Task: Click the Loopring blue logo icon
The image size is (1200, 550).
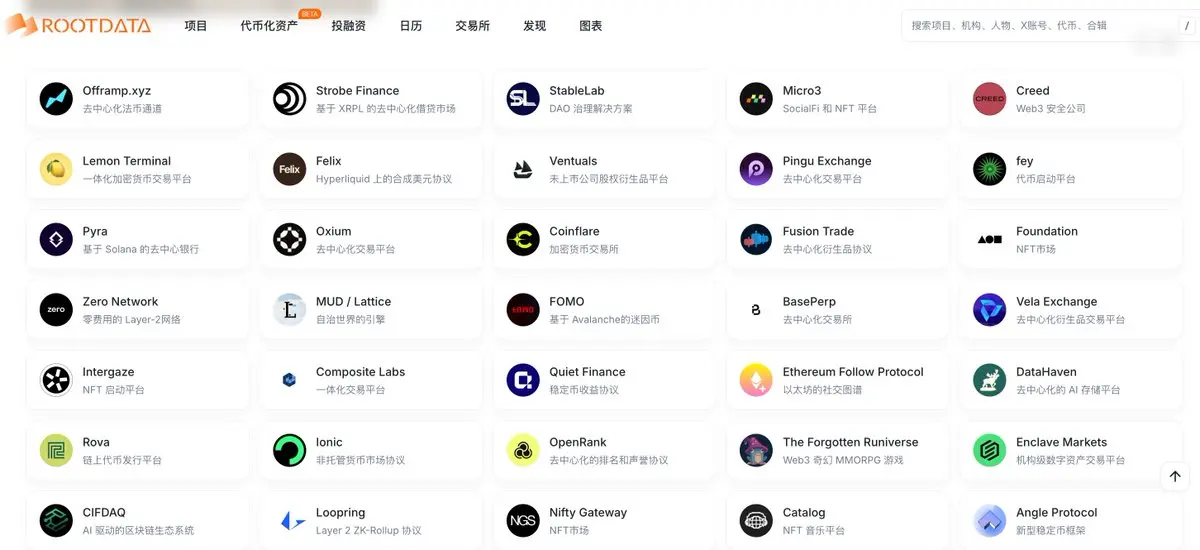Action: (290, 520)
